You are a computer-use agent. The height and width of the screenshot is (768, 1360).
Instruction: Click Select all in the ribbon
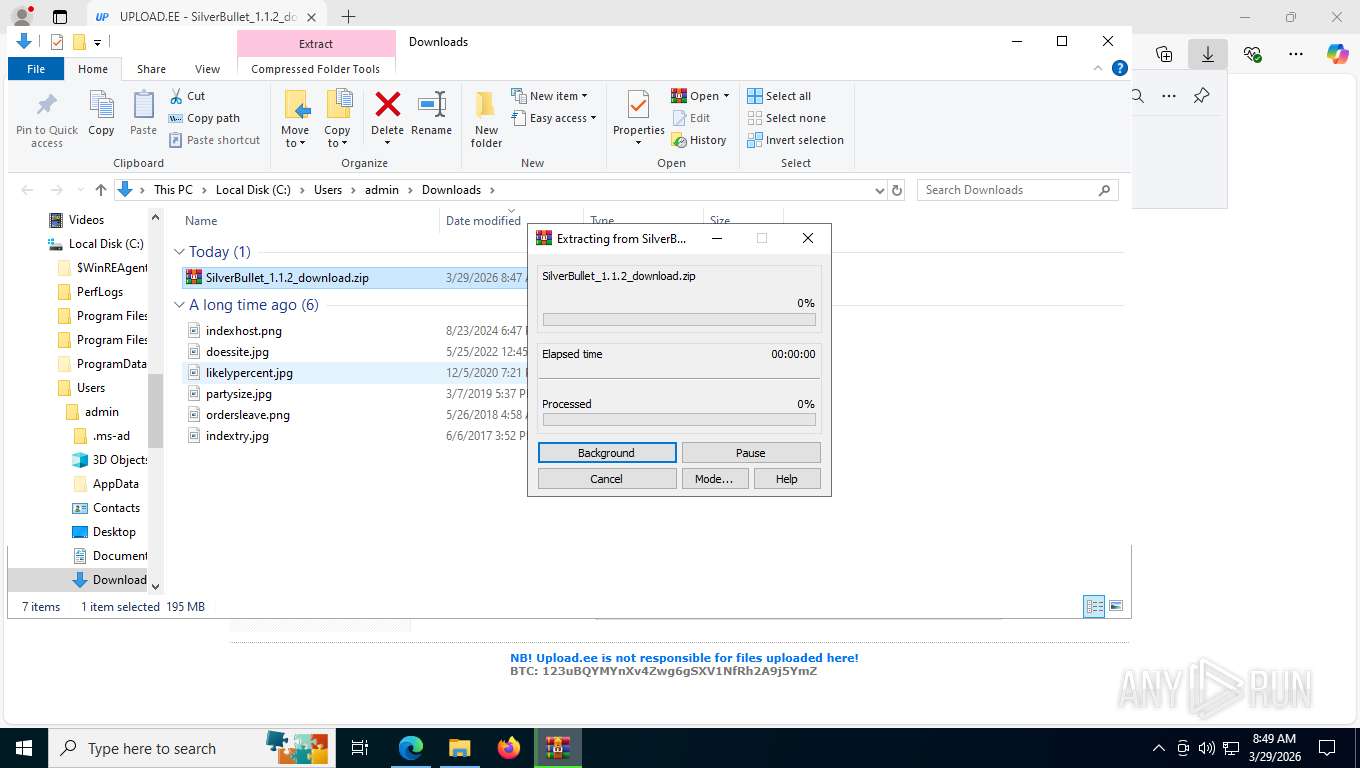779,96
